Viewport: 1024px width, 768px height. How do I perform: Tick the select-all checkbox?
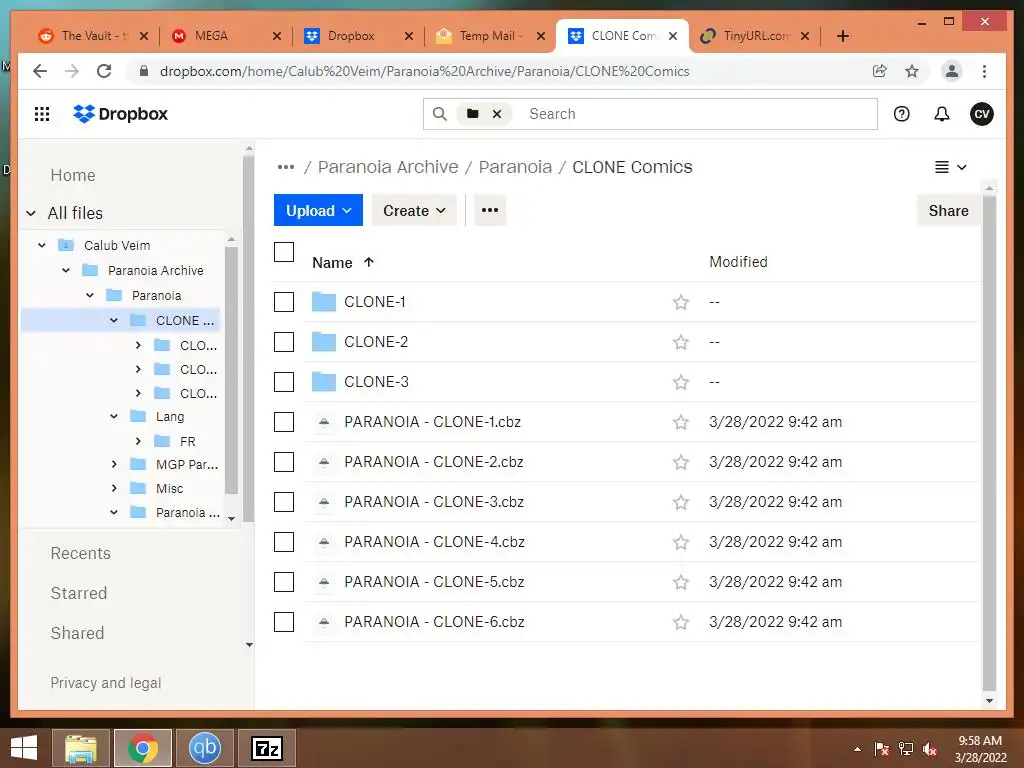pos(284,252)
